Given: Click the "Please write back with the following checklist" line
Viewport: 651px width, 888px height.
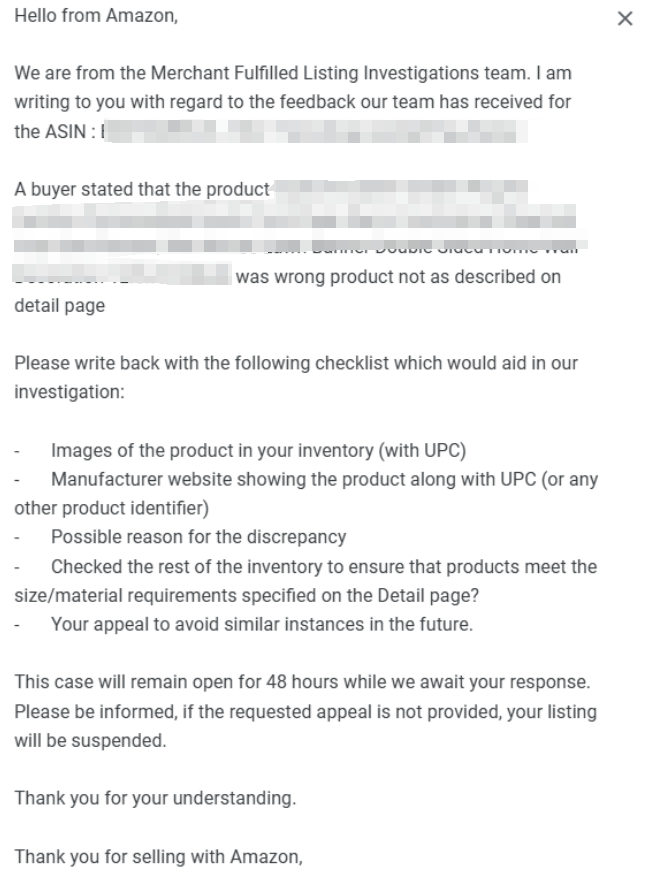Looking at the screenshot, I should tap(296, 364).
